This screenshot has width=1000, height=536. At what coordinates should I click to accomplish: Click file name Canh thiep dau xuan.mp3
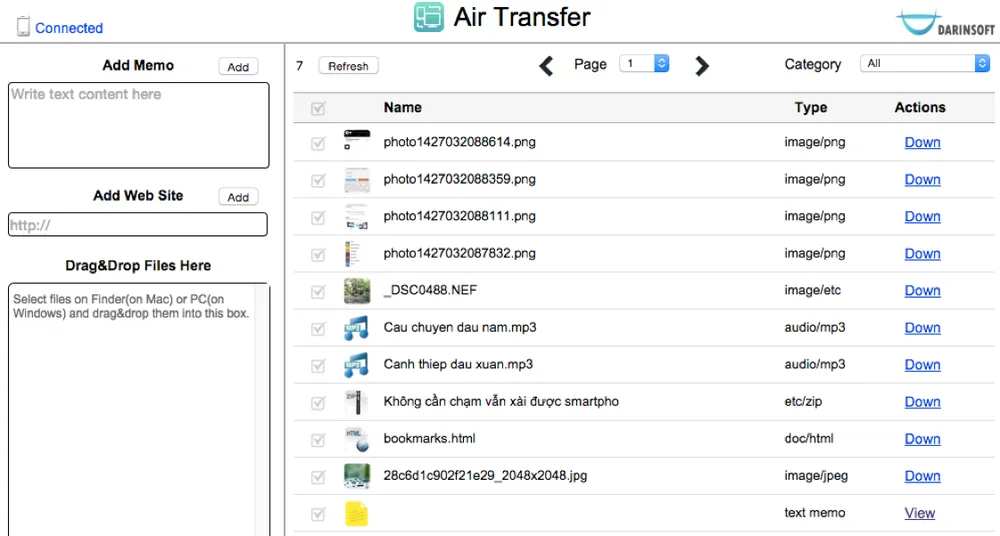[x=458, y=364]
